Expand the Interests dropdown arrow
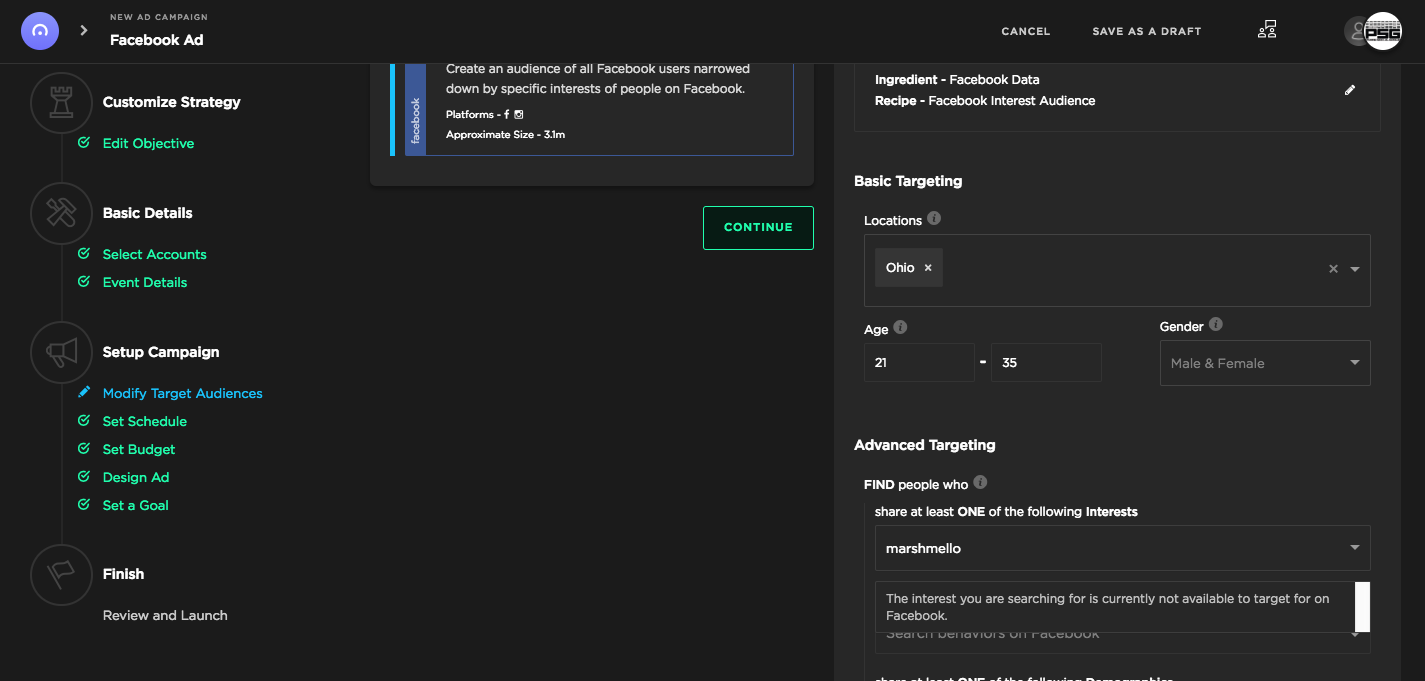 (x=1355, y=548)
